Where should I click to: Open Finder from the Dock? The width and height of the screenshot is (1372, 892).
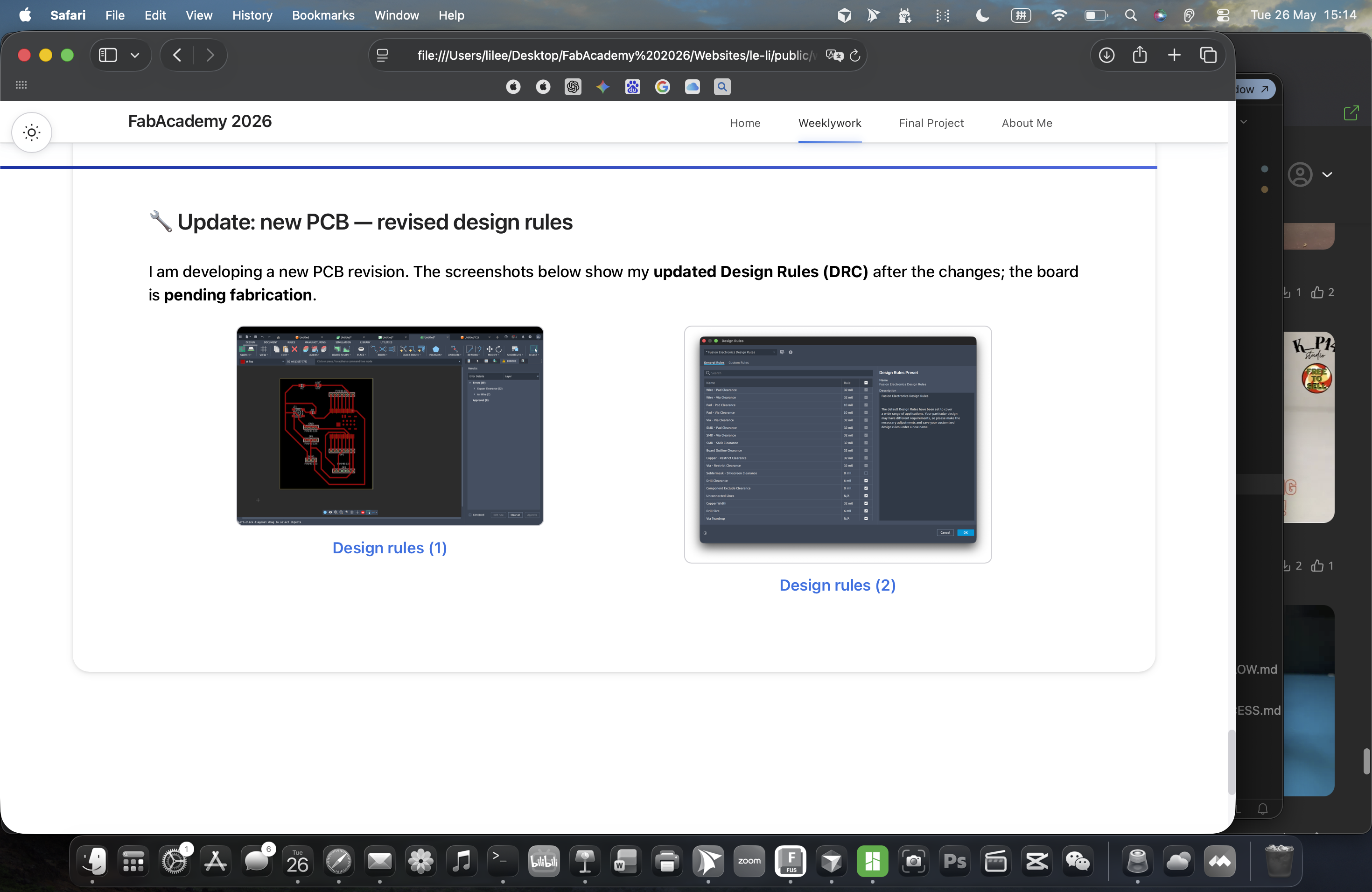coord(92,862)
